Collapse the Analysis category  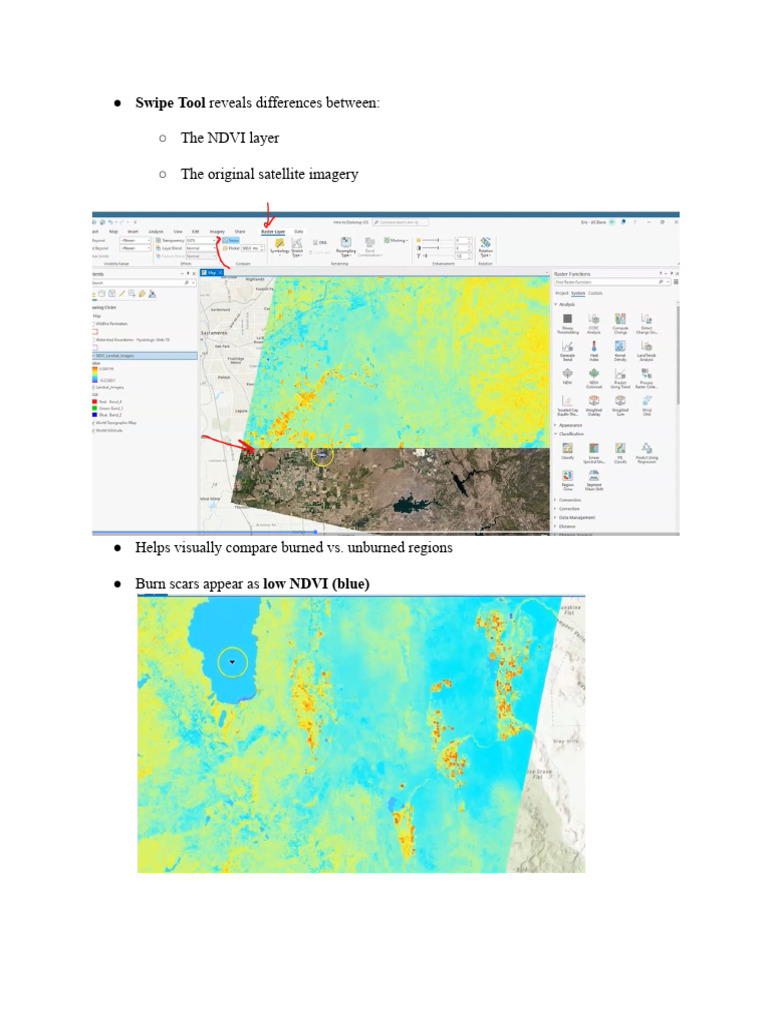click(x=556, y=304)
